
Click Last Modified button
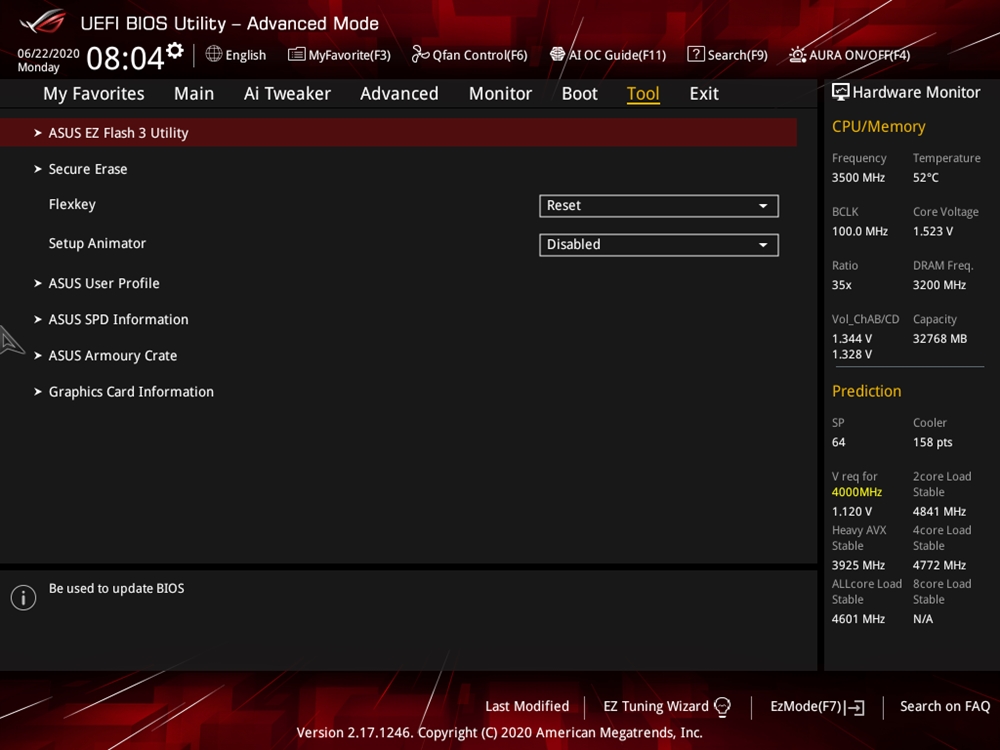(x=527, y=707)
